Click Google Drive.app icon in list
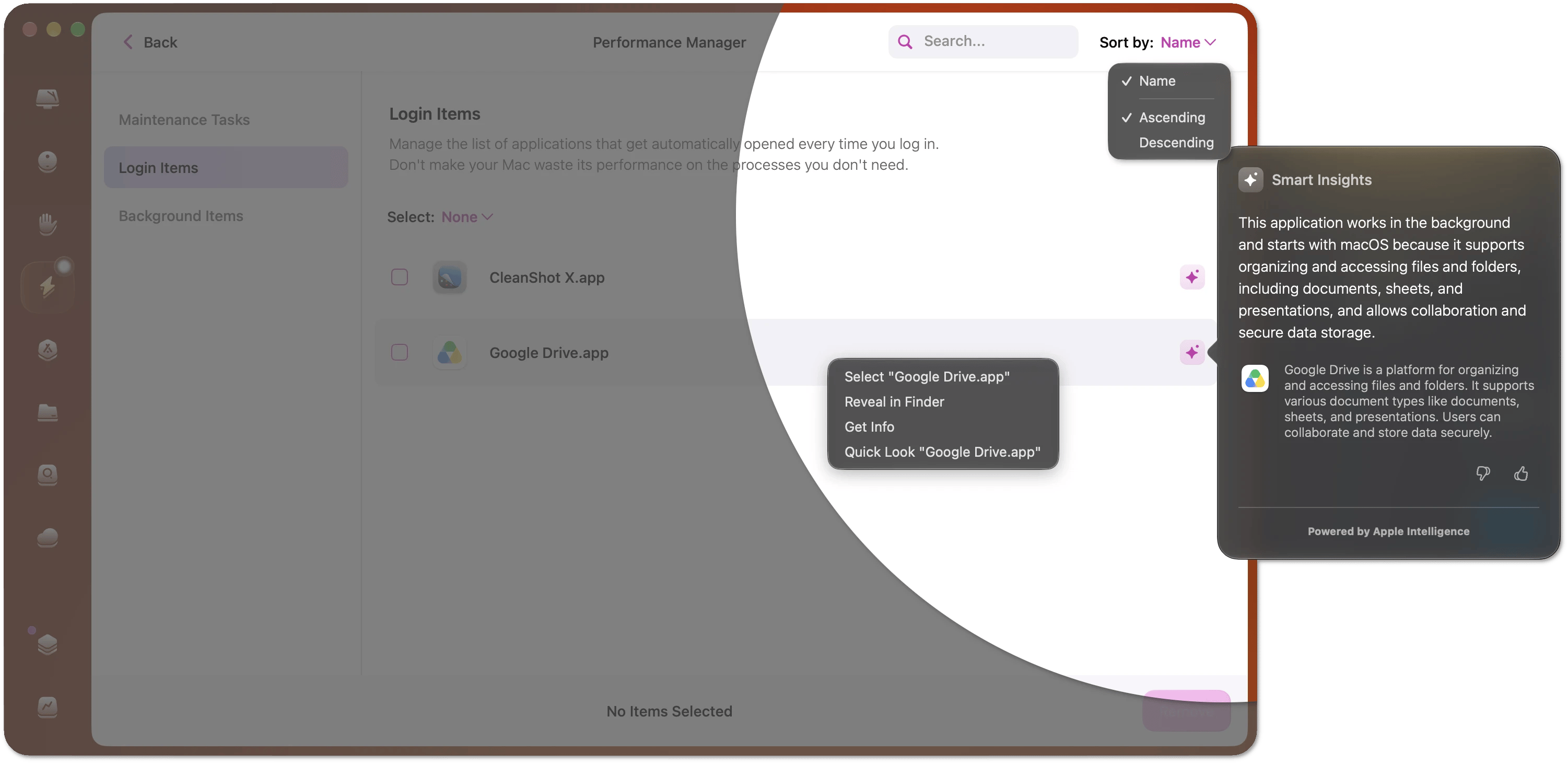1568x763 pixels. click(449, 353)
